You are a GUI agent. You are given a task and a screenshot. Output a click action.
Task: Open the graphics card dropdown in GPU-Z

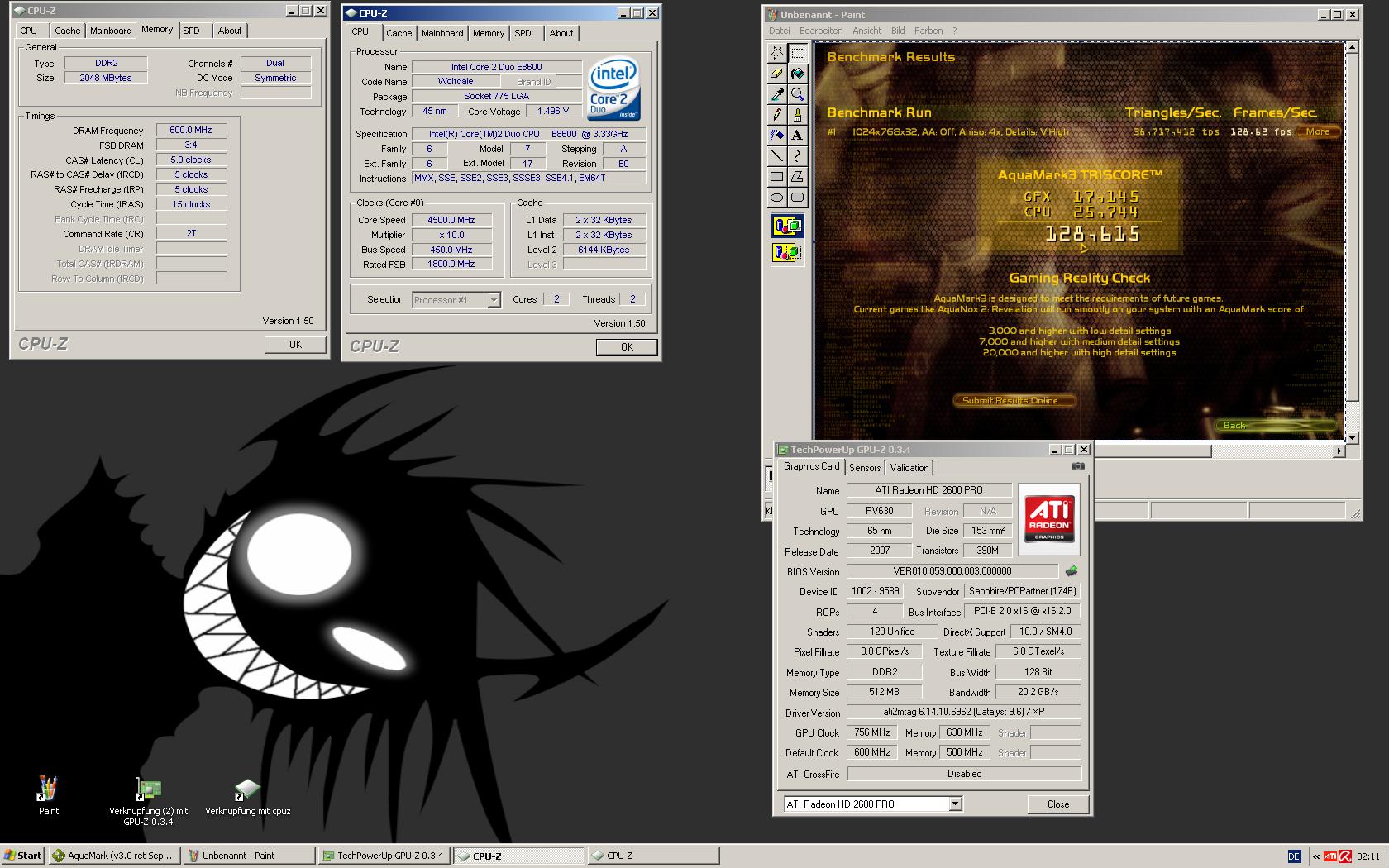955,804
